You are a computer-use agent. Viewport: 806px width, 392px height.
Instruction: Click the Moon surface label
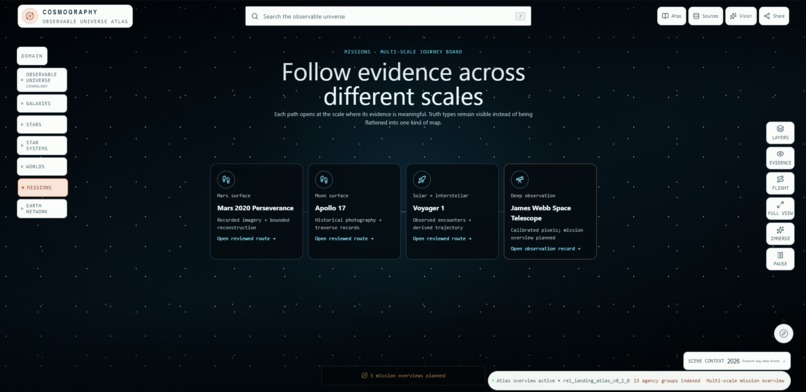[332, 196]
